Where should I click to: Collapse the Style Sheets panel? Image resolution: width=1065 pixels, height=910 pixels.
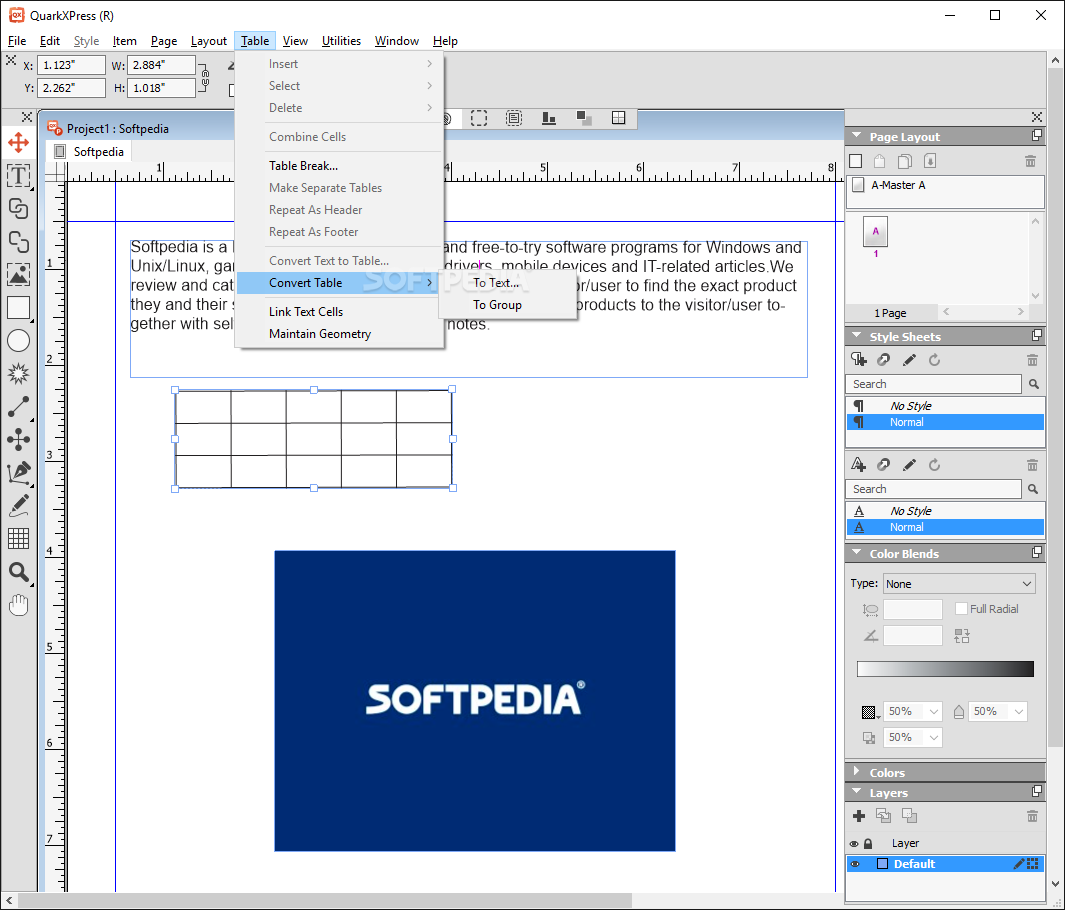coord(856,336)
